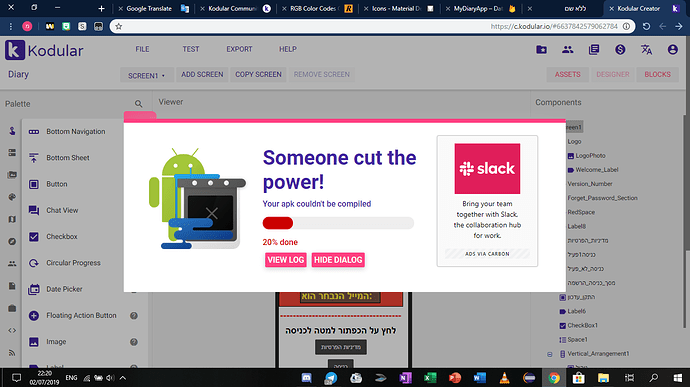Viewport: 690px width, 387px height.
Task: Click the community people icon in header
Action: [x=568, y=49]
